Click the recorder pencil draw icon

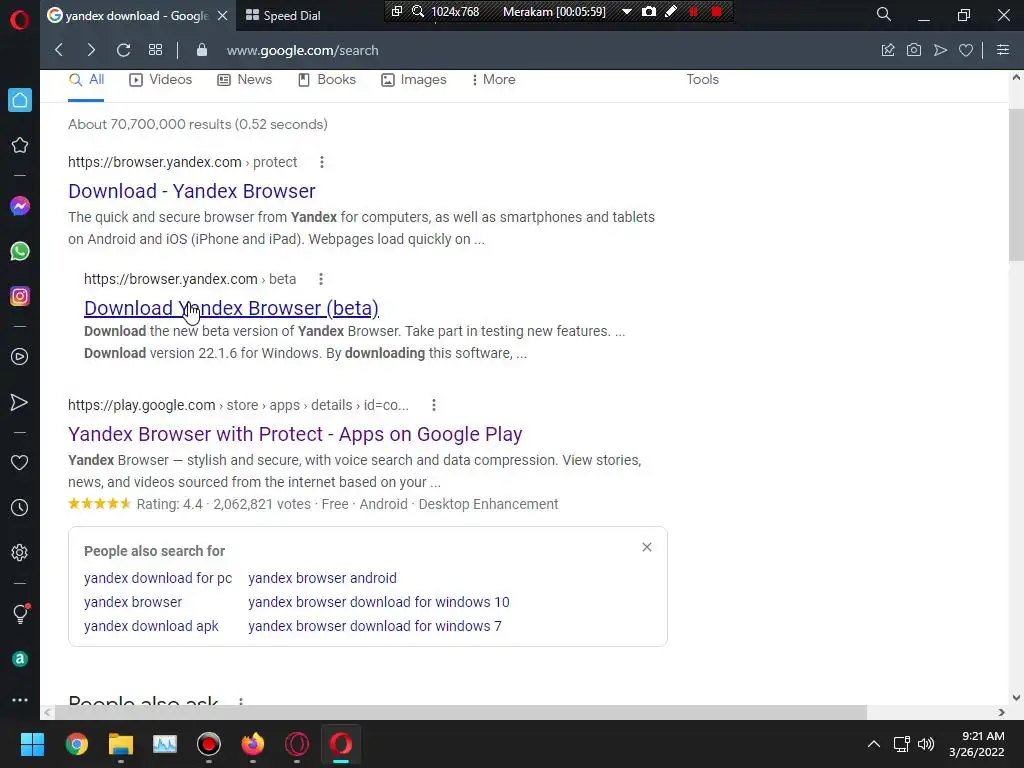point(671,11)
